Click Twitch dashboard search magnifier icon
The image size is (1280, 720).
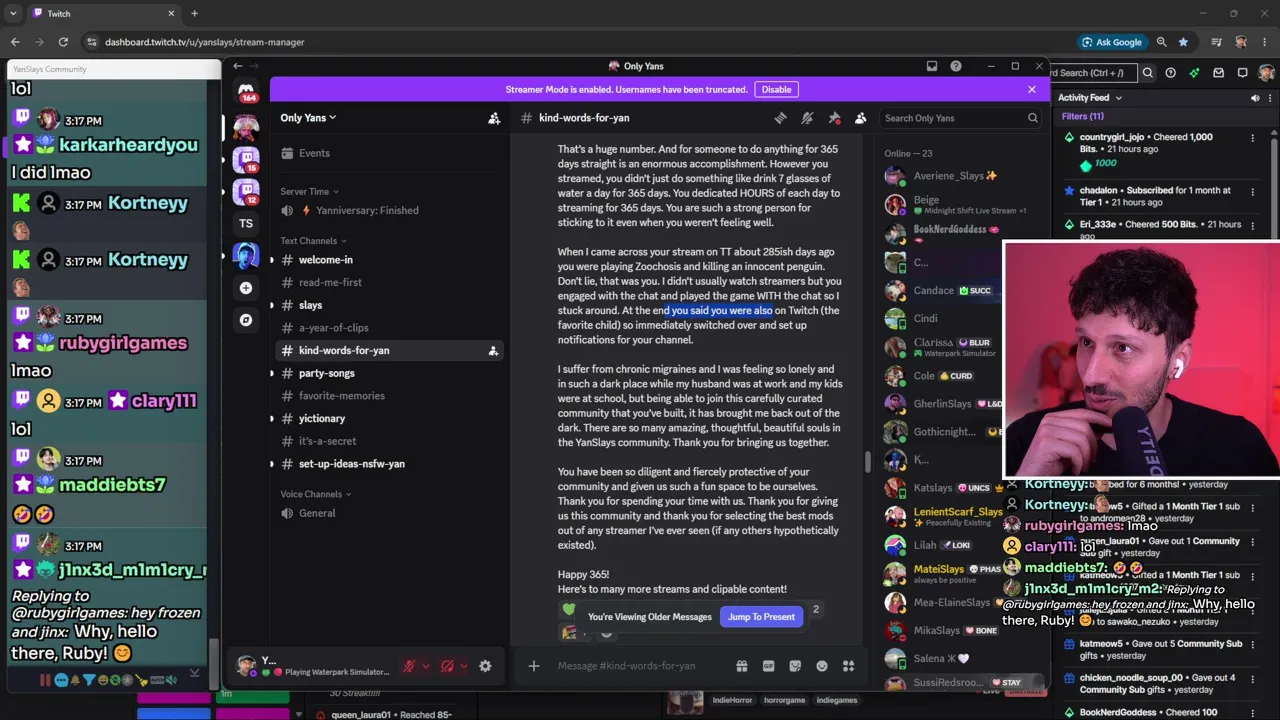pyautogui.click(x=1148, y=73)
